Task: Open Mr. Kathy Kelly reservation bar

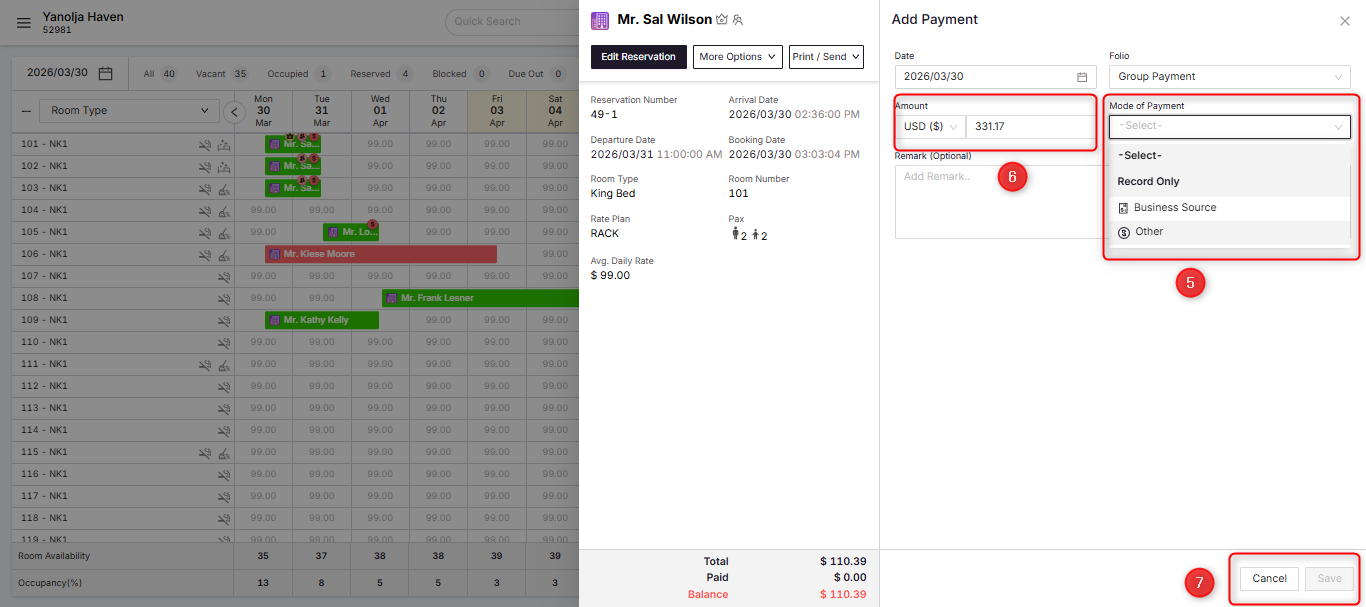Action: pos(322,320)
